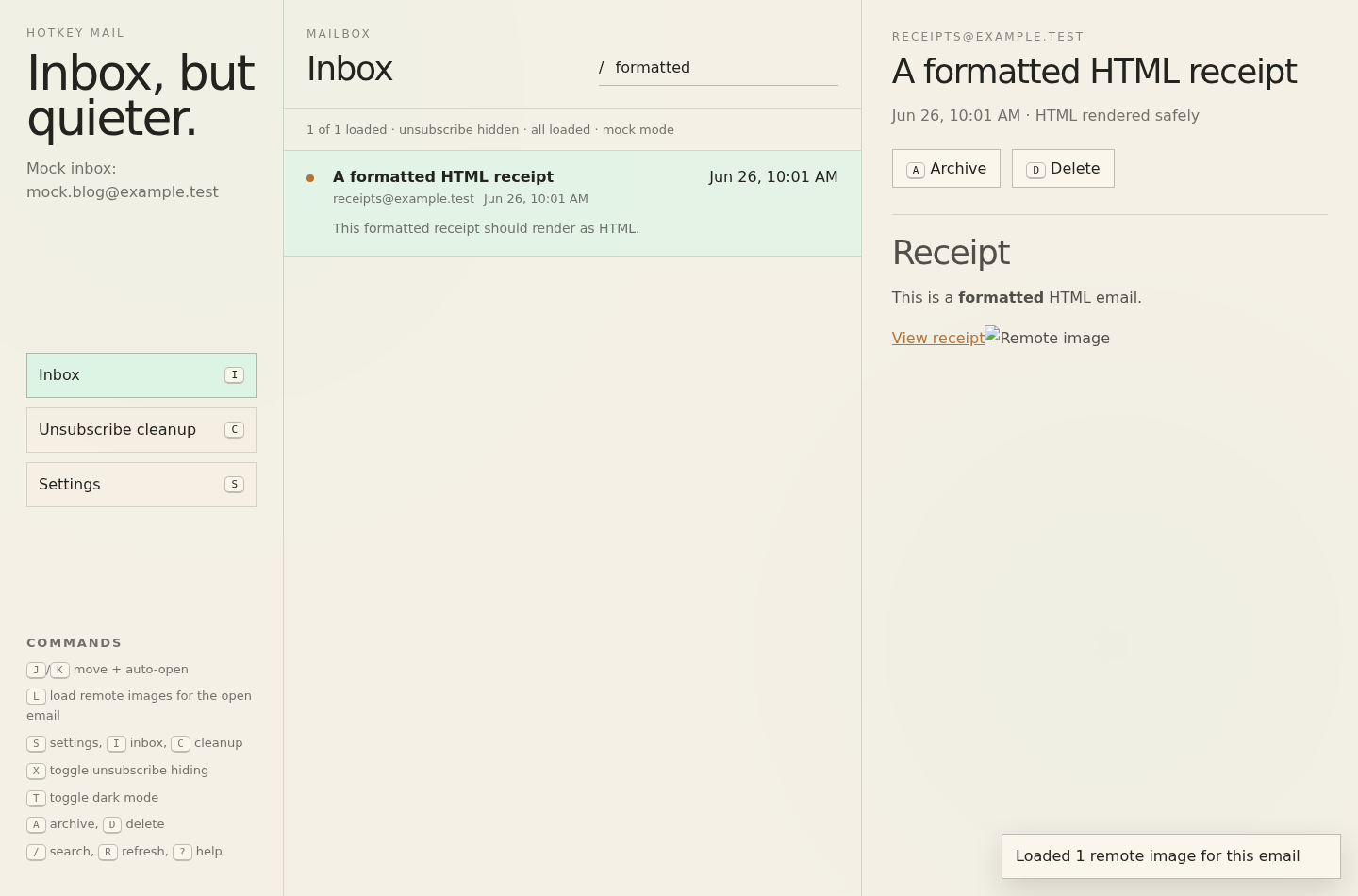
Task: Delete the open email
Action: pyautogui.click(x=1063, y=169)
